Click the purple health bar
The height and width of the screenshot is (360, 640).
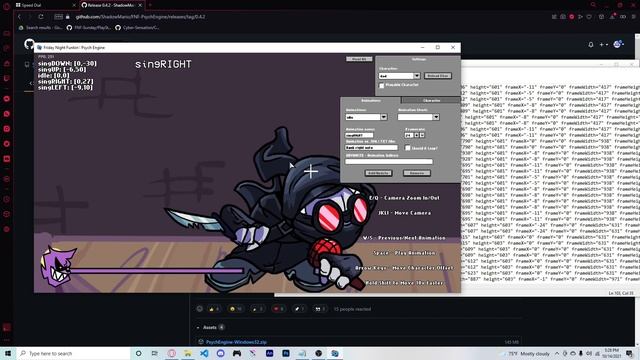pyautogui.click(x=156, y=270)
